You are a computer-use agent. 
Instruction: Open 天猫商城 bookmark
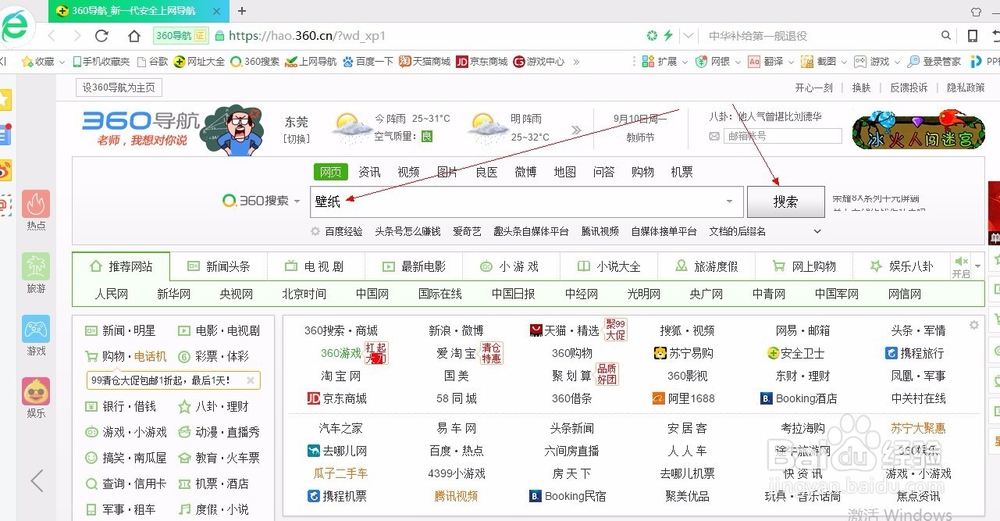point(425,61)
